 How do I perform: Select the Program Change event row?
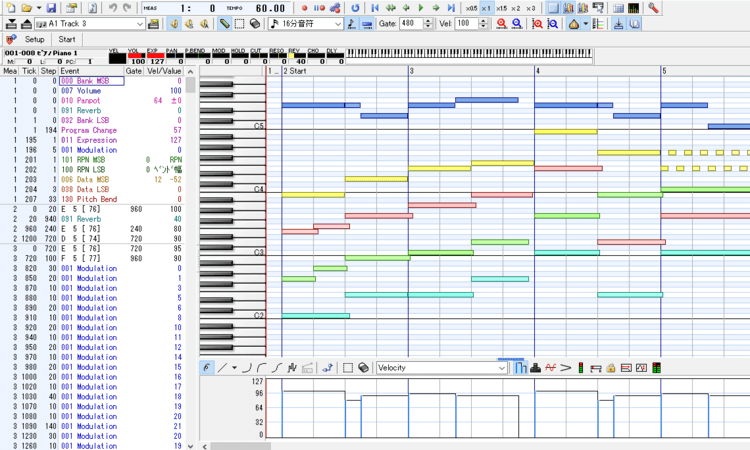(x=89, y=130)
